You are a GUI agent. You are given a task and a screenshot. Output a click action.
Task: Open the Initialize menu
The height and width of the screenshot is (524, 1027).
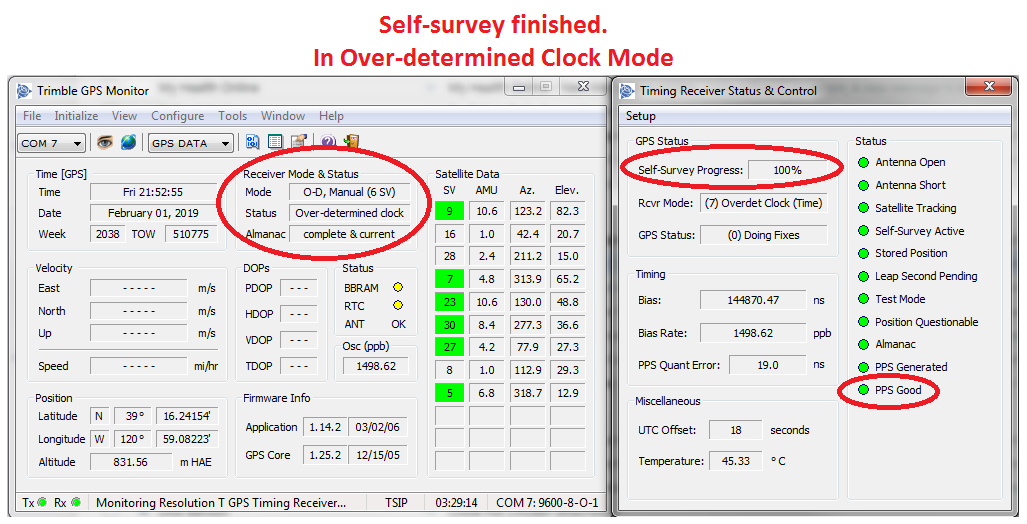point(76,116)
